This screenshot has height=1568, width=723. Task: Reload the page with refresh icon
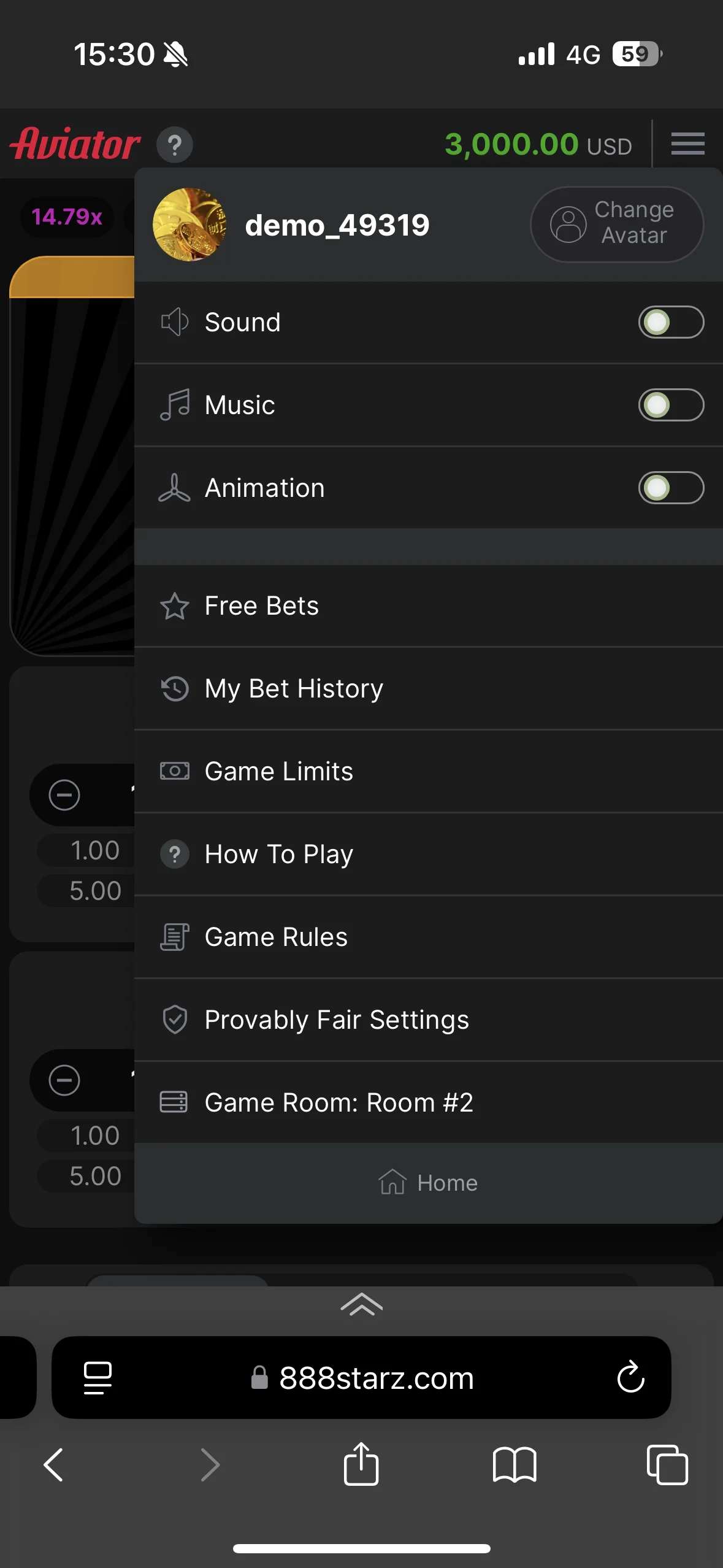pyautogui.click(x=630, y=1377)
